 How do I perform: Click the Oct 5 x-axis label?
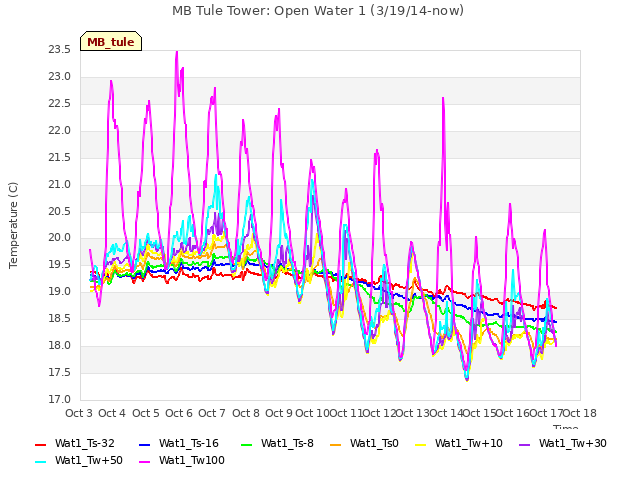[x=146, y=413]
